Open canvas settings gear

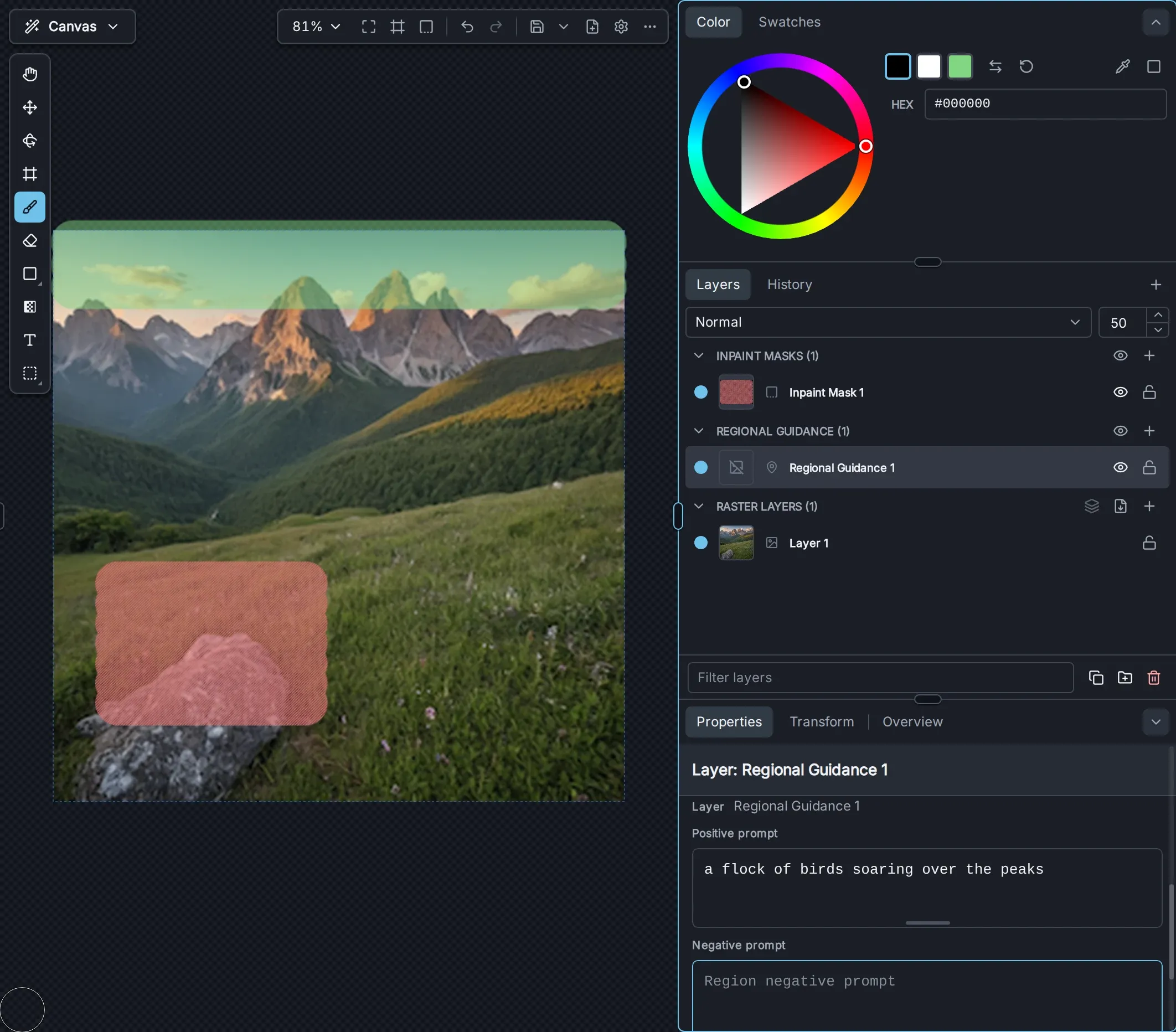(x=621, y=27)
